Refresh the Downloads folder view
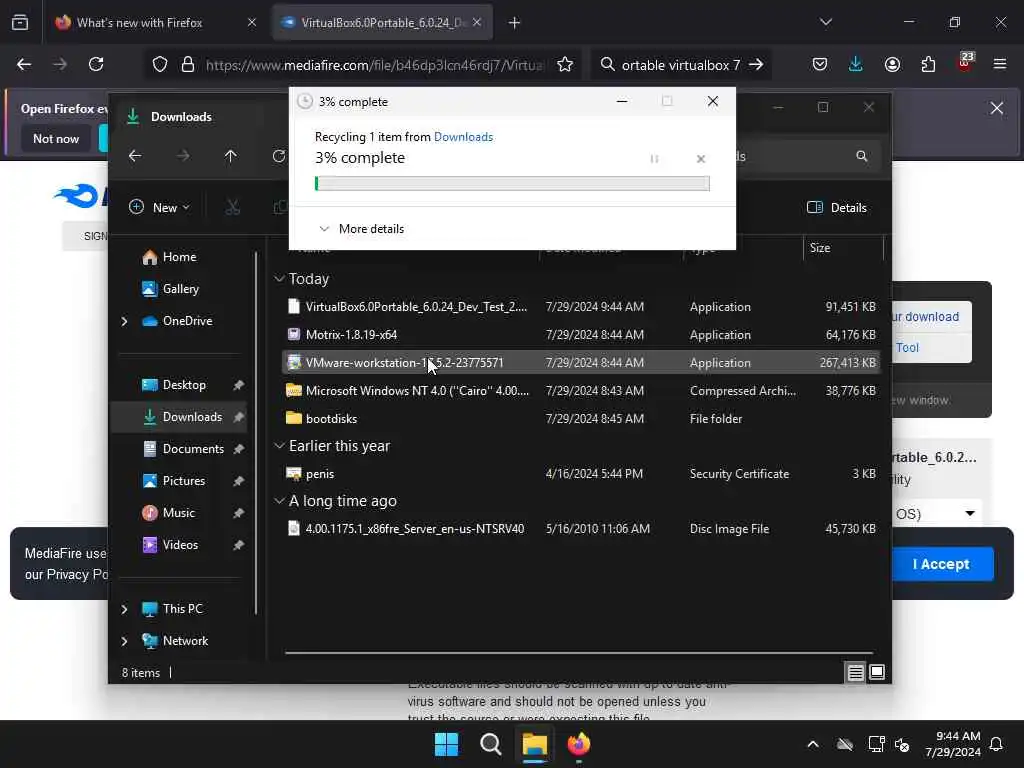The width and height of the screenshot is (1024, 768). [x=279, y=156]
